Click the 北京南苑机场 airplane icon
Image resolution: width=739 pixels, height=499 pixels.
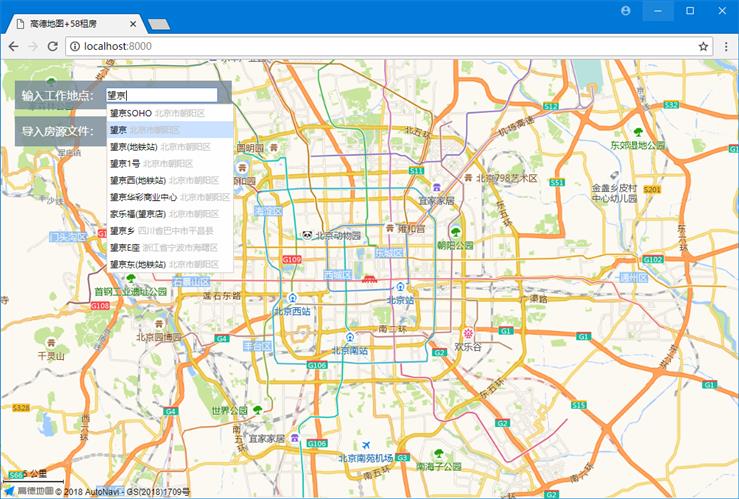click(x=366, y=445)
